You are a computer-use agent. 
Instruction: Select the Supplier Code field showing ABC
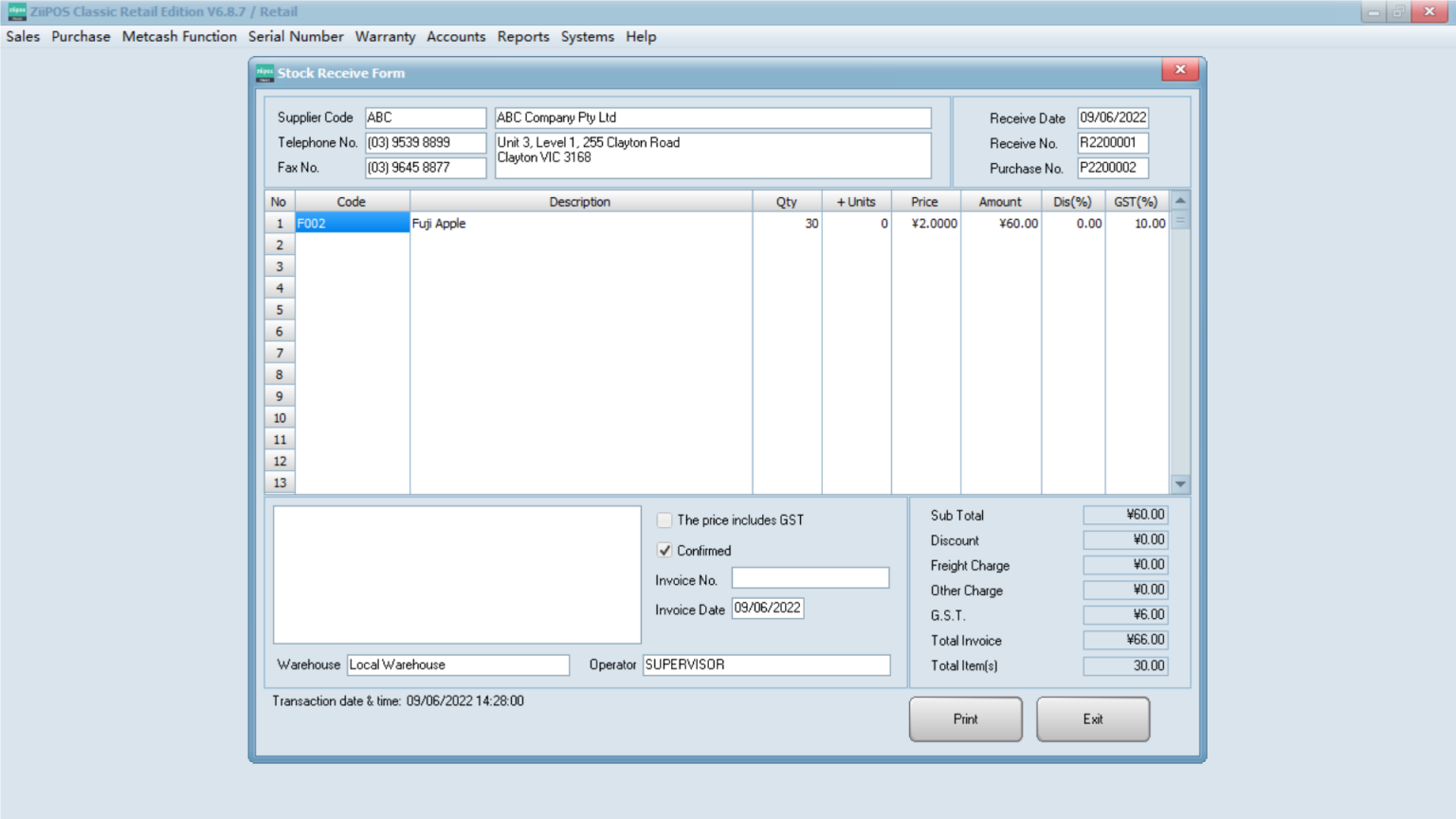(425, 118)
